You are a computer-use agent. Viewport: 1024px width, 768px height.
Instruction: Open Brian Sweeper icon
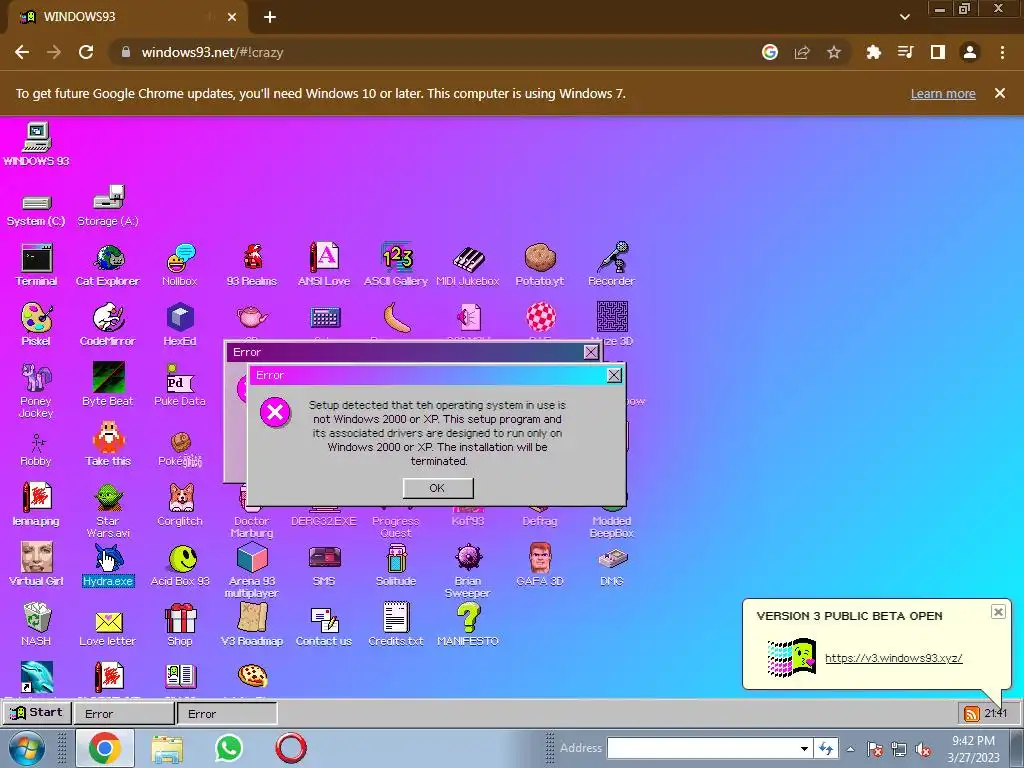[x=468, y=570]
